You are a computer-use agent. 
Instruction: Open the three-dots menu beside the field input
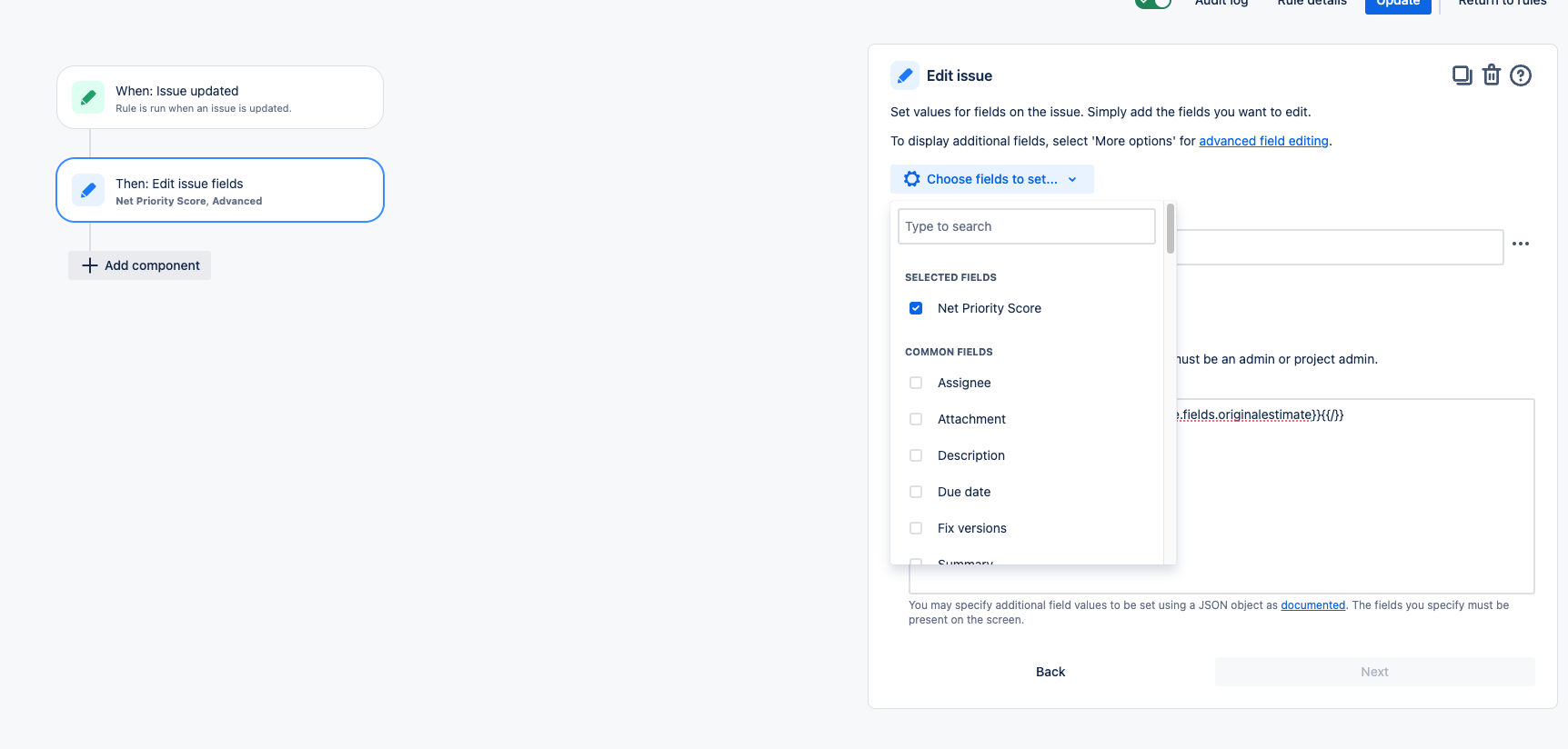[x=1521, y=244]
